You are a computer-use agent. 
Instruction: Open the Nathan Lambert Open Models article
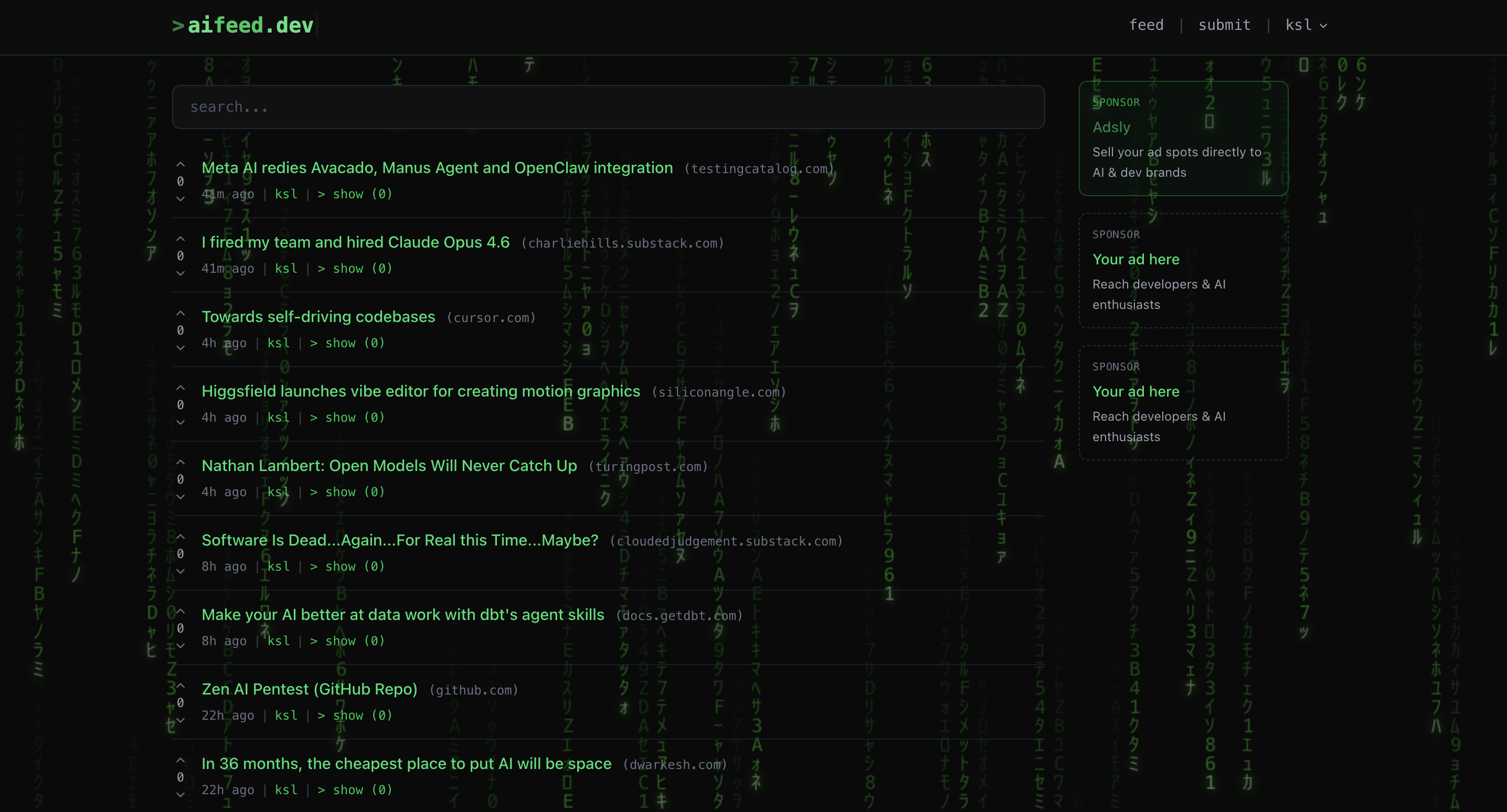tap(389, 466)
